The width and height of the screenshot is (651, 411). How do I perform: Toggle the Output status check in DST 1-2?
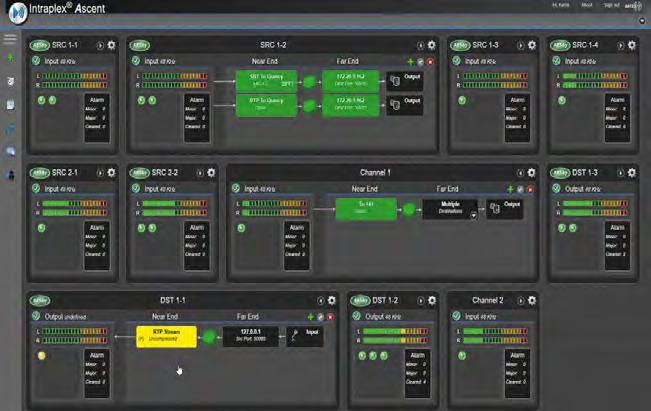(x=357, y=316)
